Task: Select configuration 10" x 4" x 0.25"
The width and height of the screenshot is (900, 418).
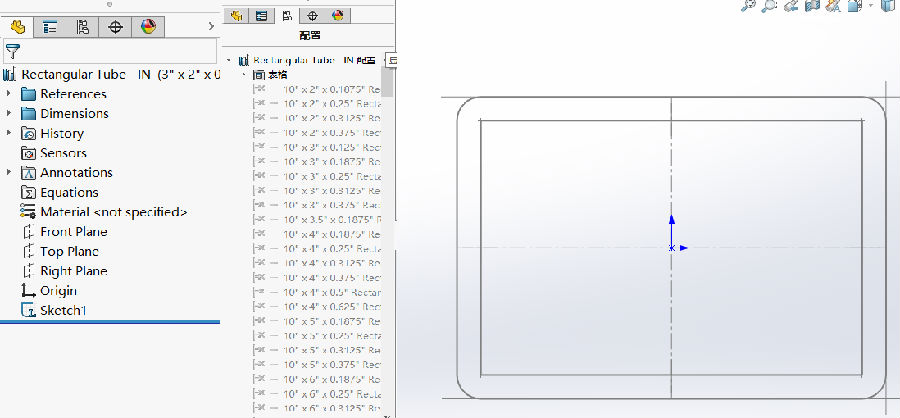Action: pyautogui.click(x=317, y=249)
